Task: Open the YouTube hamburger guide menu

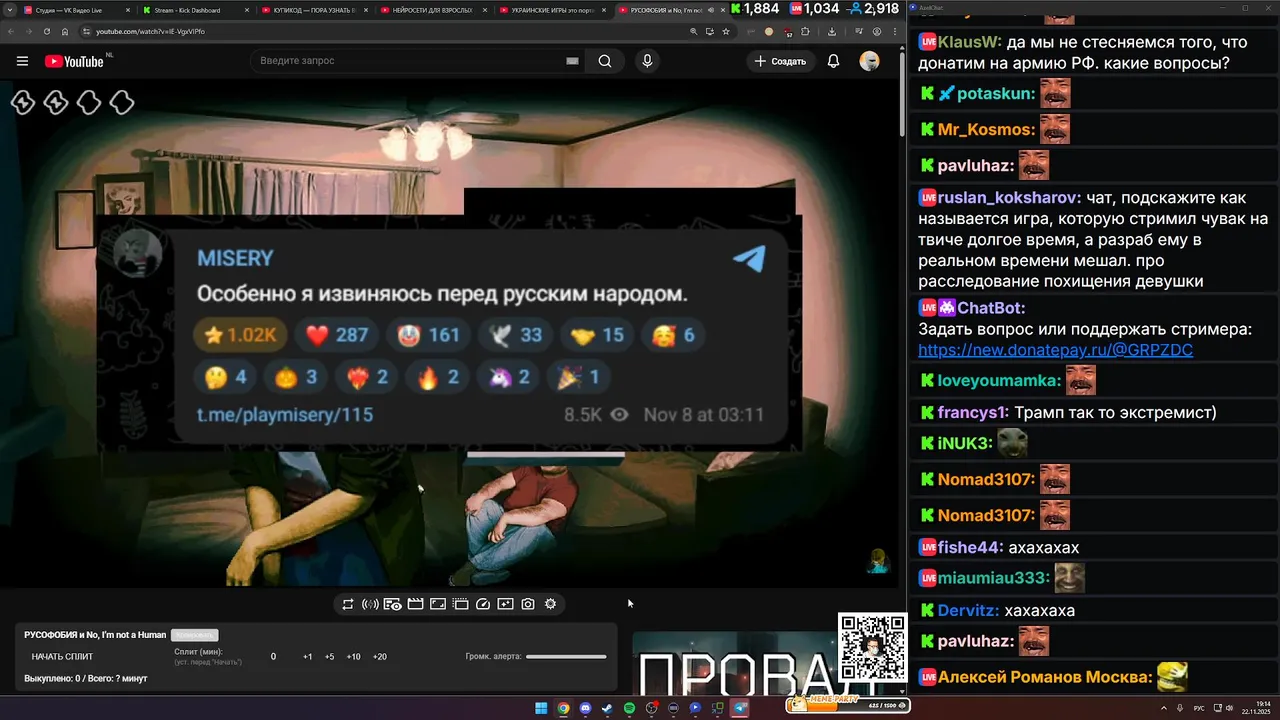Action: 22,61
